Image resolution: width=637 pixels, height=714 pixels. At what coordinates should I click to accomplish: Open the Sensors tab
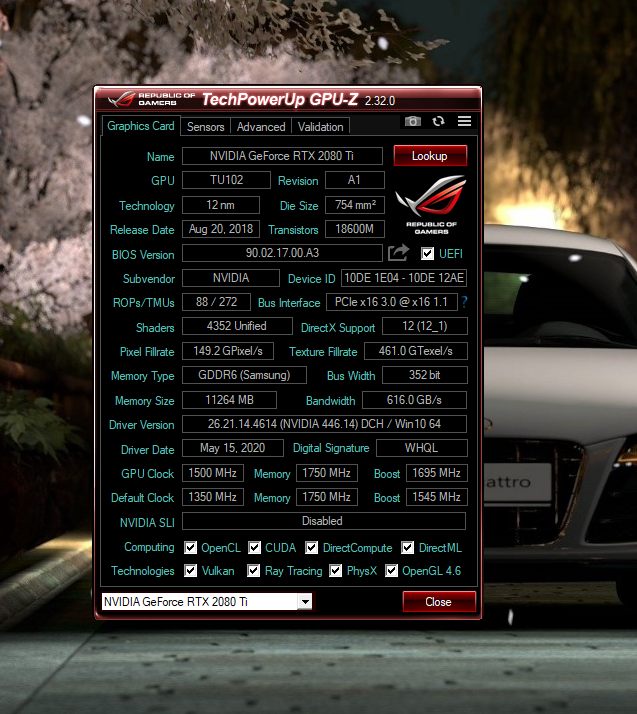click(205, 127)
